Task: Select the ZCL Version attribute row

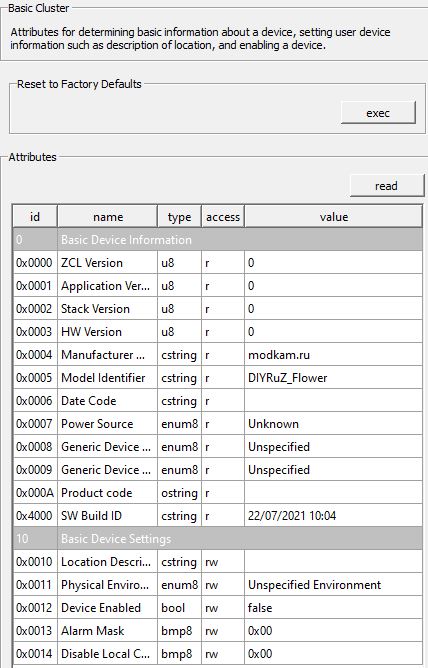Action: pos(218,263)
